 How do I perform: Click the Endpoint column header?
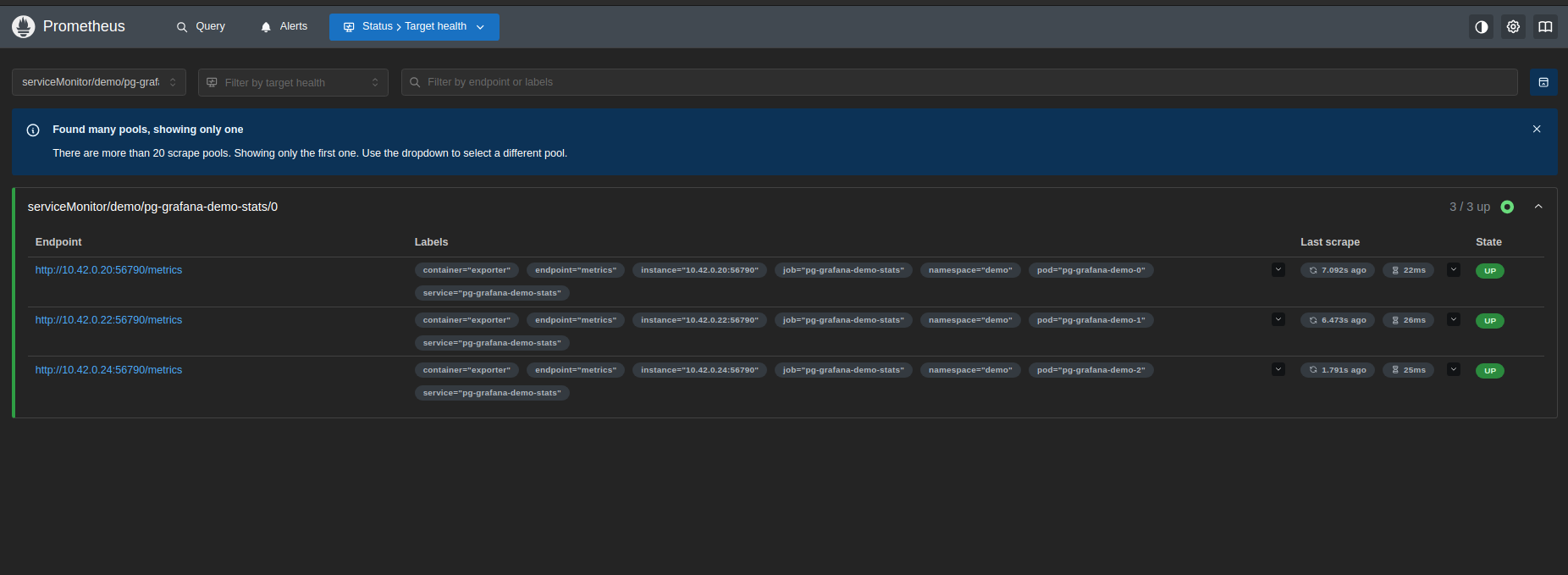click(x=58, y=242)
